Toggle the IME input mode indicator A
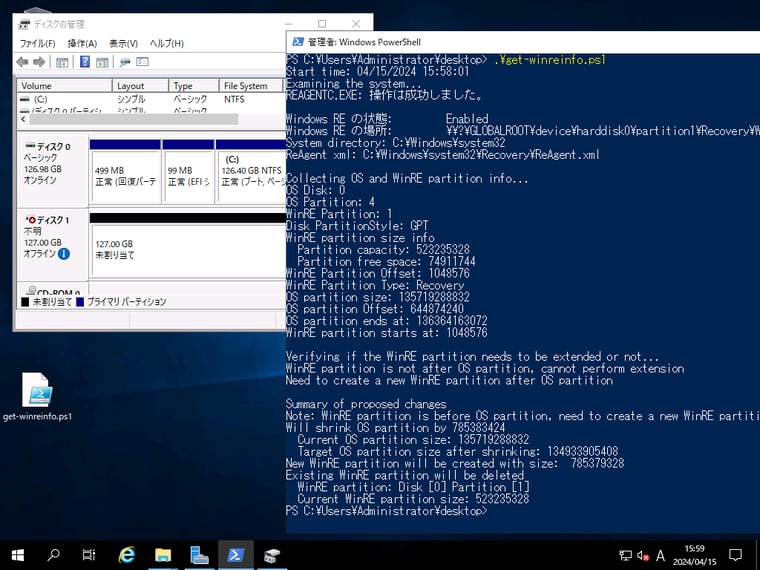The height and width of the screenshot is (570, 760). [x=660, y=555]
